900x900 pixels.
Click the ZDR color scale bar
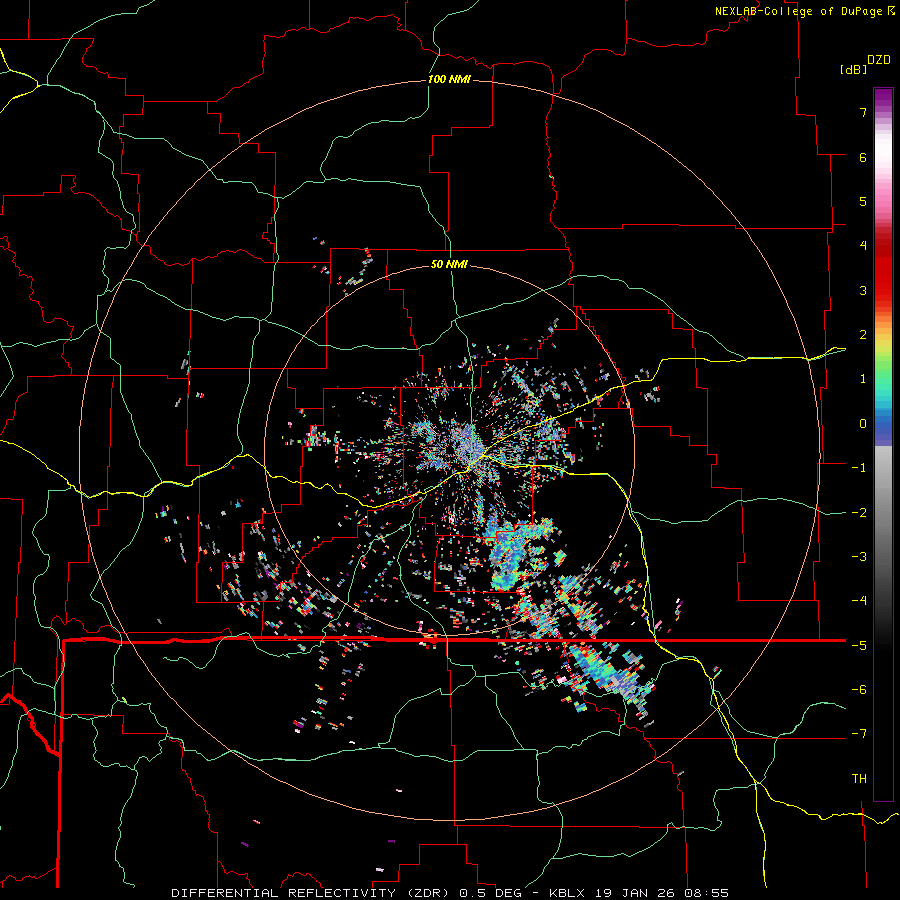click(x=883, y=444)
